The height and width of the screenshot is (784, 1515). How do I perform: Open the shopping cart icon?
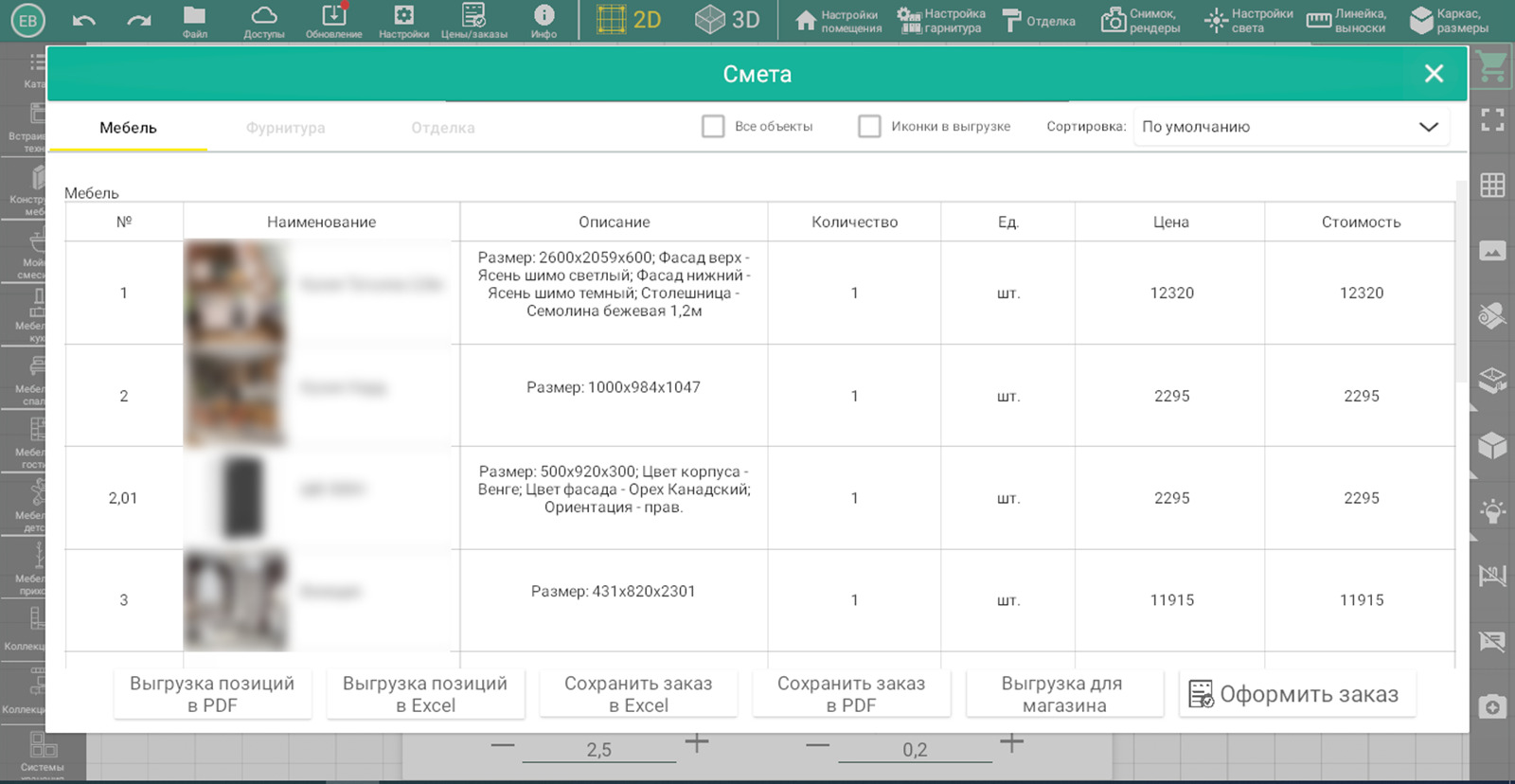(x=1492, y=67)
